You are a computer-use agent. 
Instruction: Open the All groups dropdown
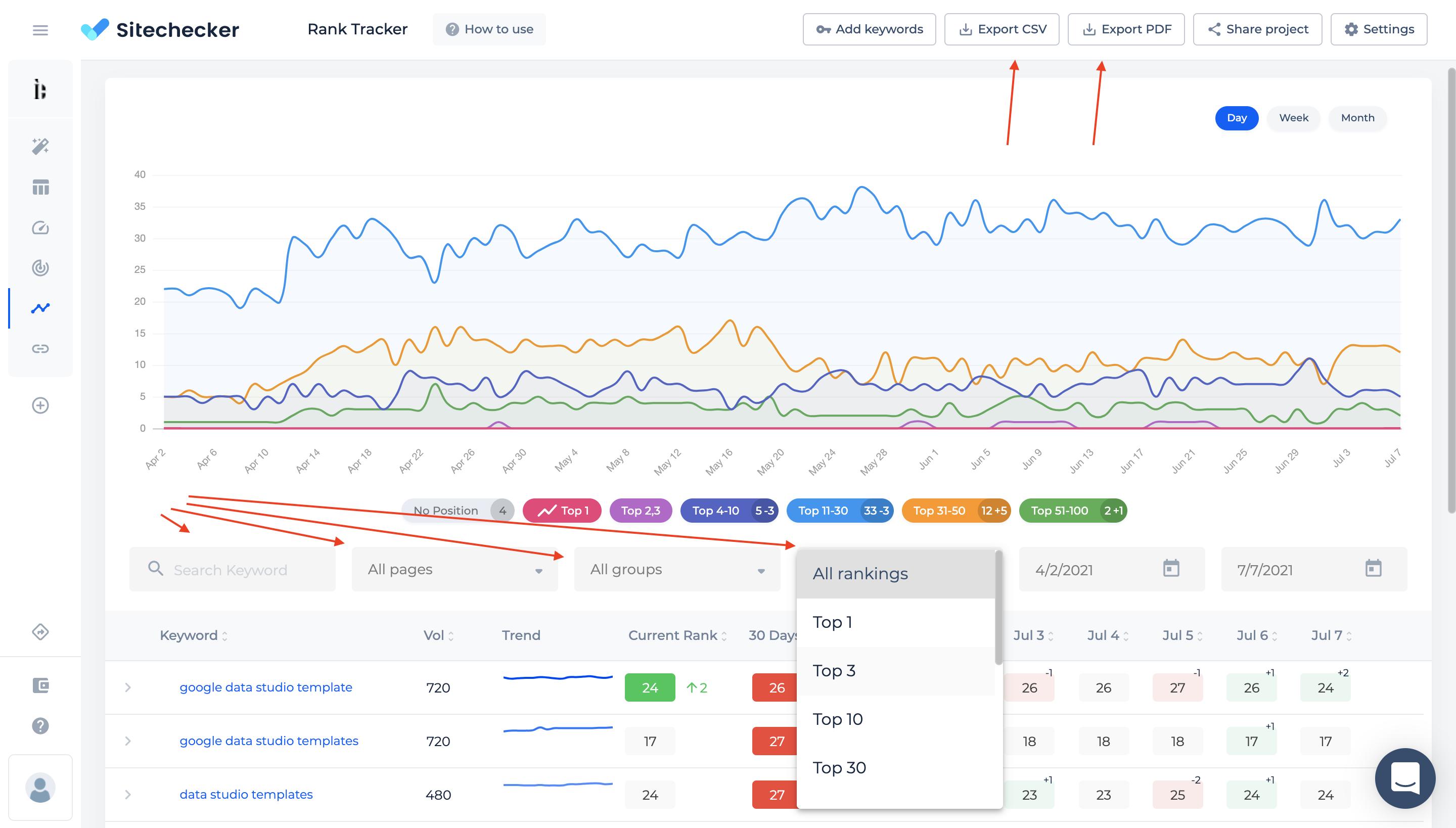pos(677,569)
